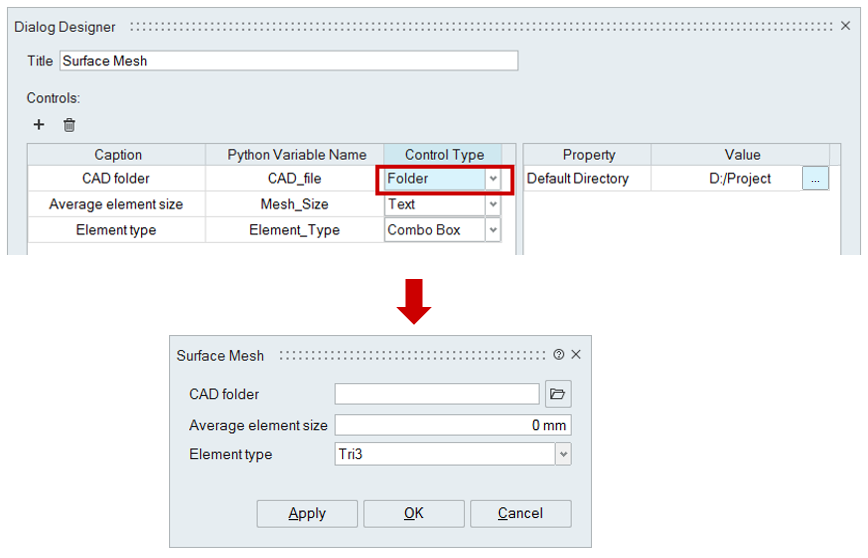
Task: Click the trash icon to delete control
Action: pyautogui.click(x=69, y=125)
